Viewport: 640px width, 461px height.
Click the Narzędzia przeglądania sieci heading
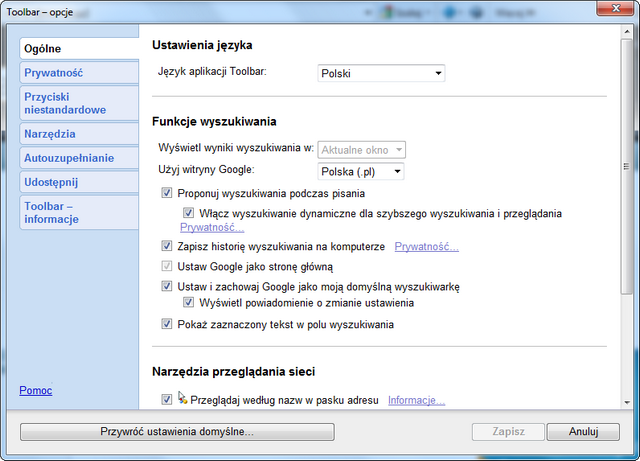point(233,372)
